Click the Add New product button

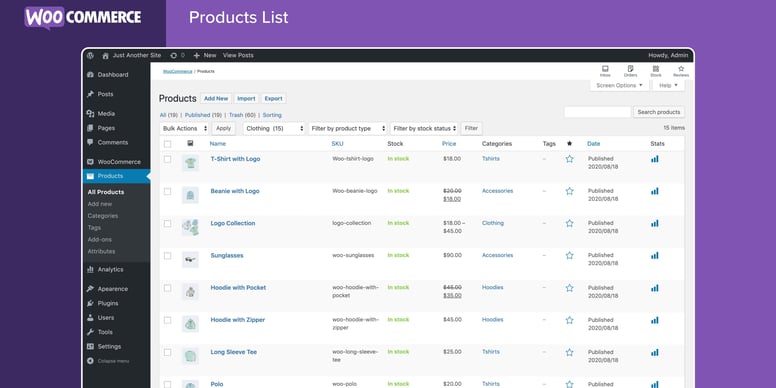point(216,98)
